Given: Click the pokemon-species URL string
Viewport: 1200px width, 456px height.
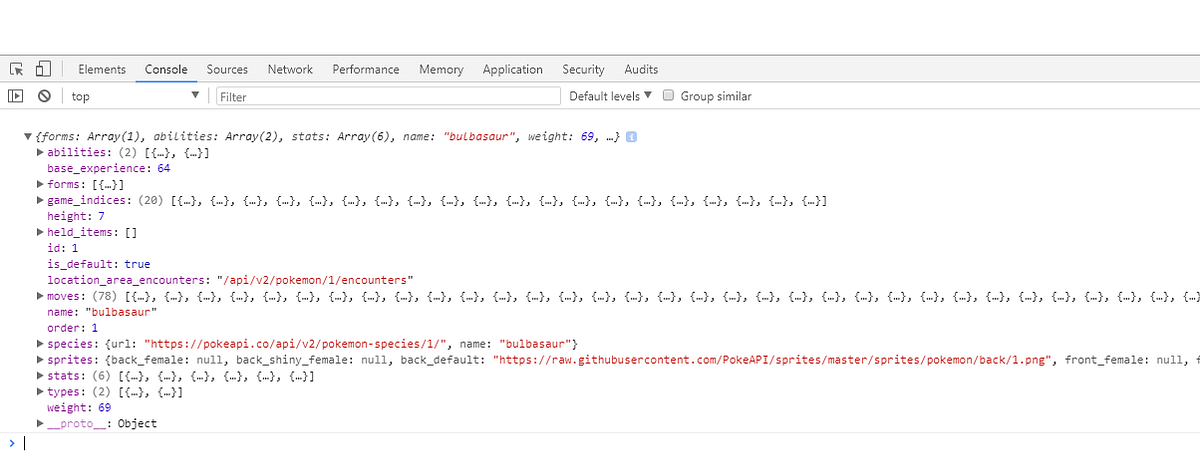Looking at the screenshot, I should (x=297, y=344).
